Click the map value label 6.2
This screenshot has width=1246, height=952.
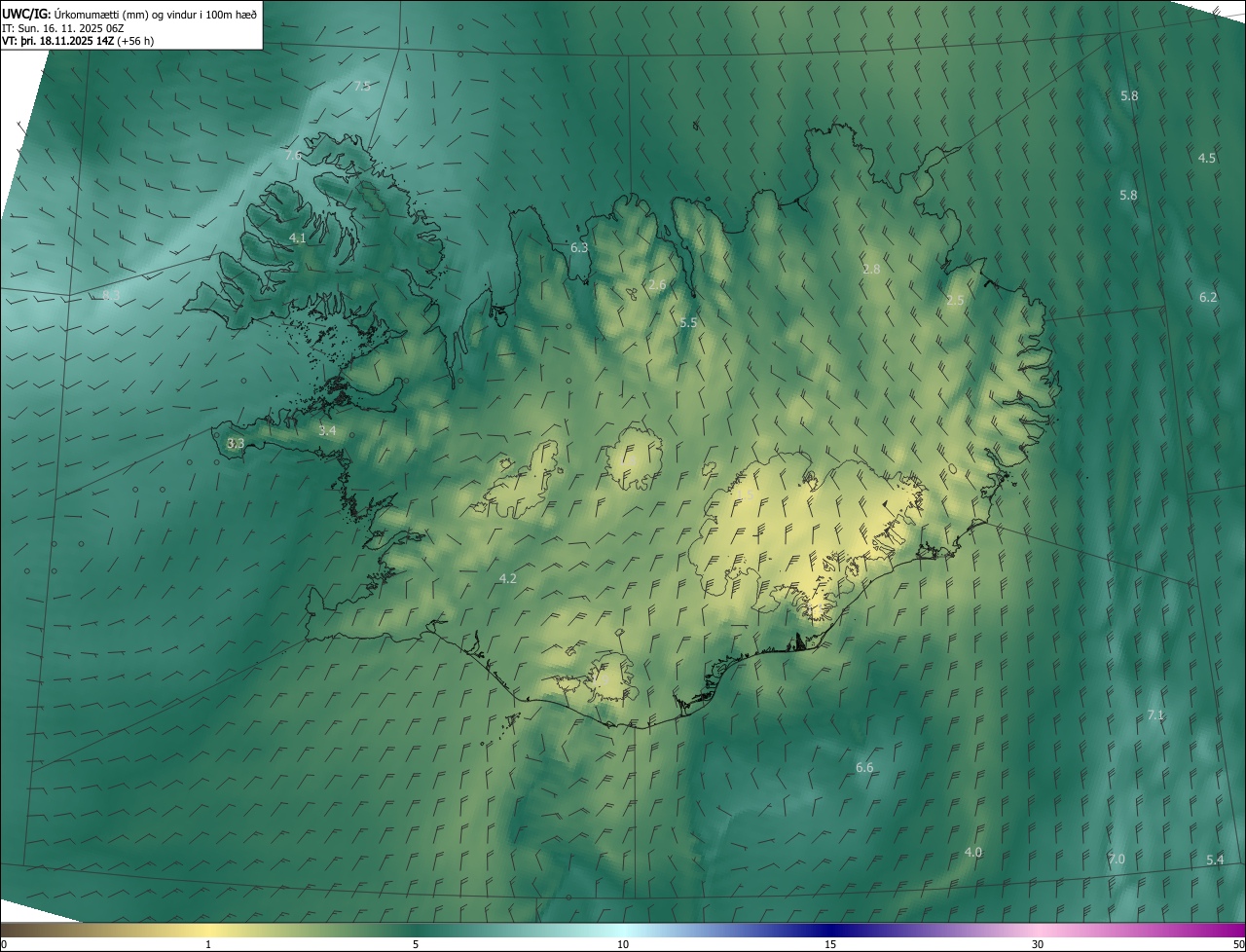[x=1208, y=297]
